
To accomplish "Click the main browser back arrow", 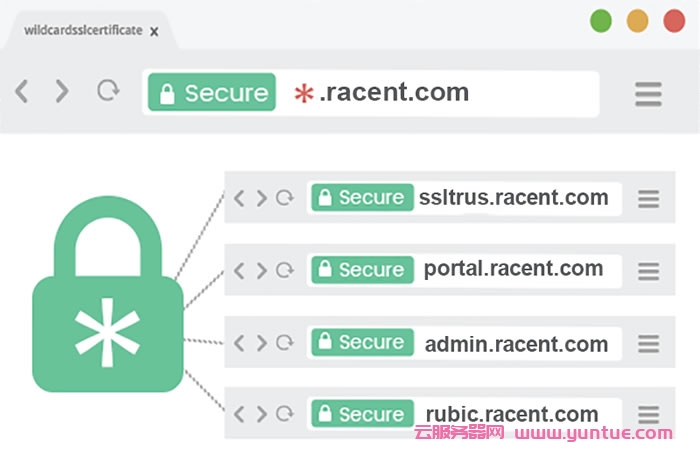I will point(21,92).
